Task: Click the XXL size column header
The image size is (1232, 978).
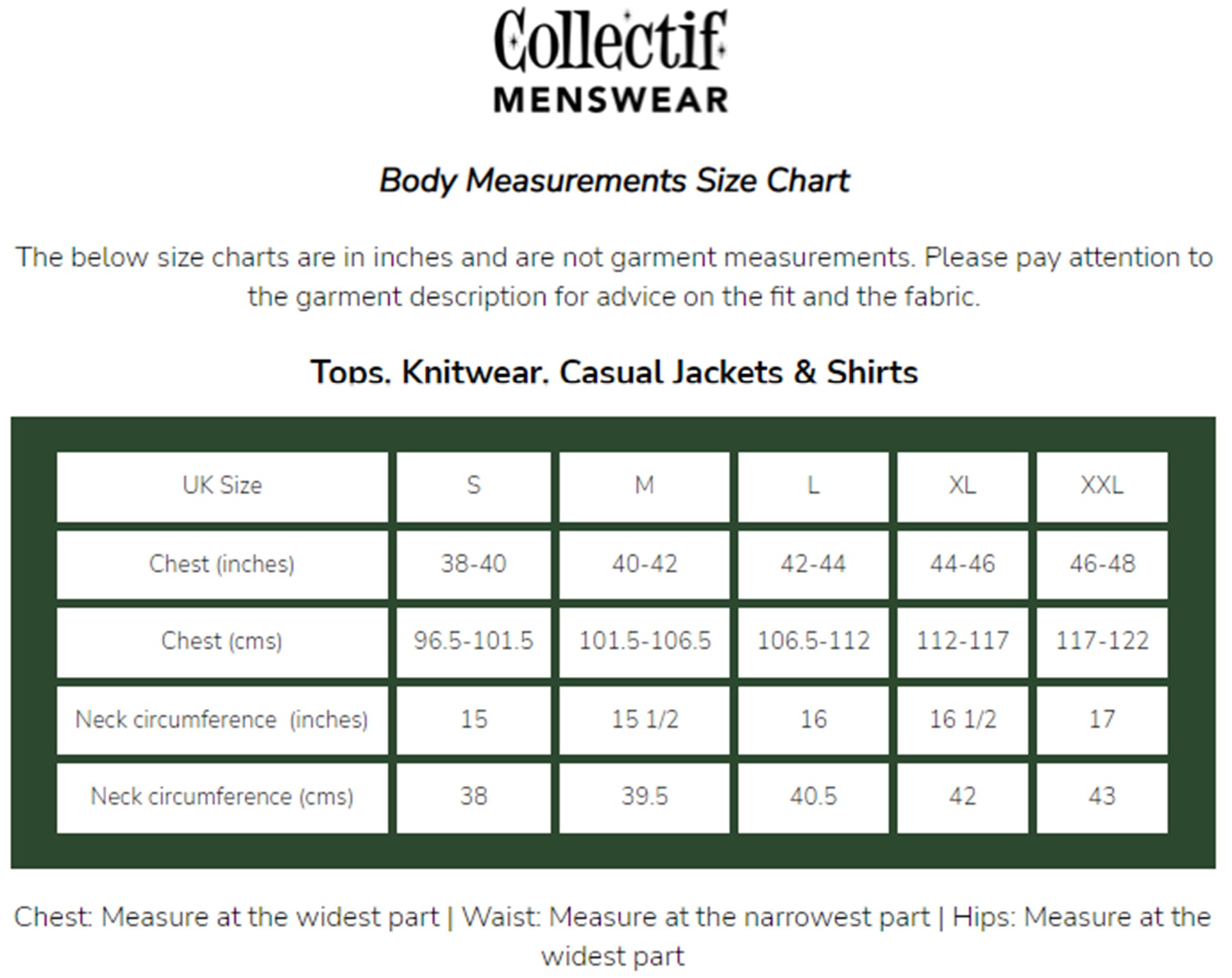Action: pyautogui.click(x=1102, y=487)
